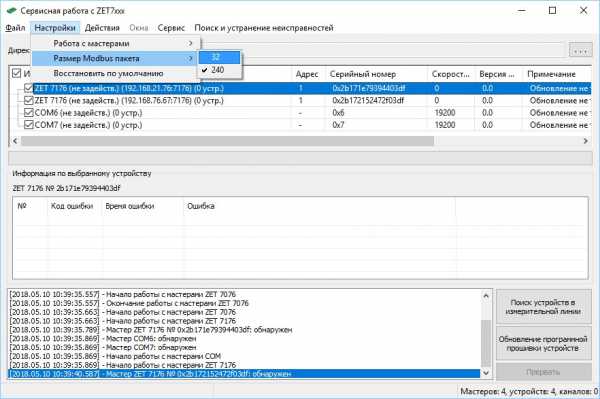Sort by Версия column header

497,74
